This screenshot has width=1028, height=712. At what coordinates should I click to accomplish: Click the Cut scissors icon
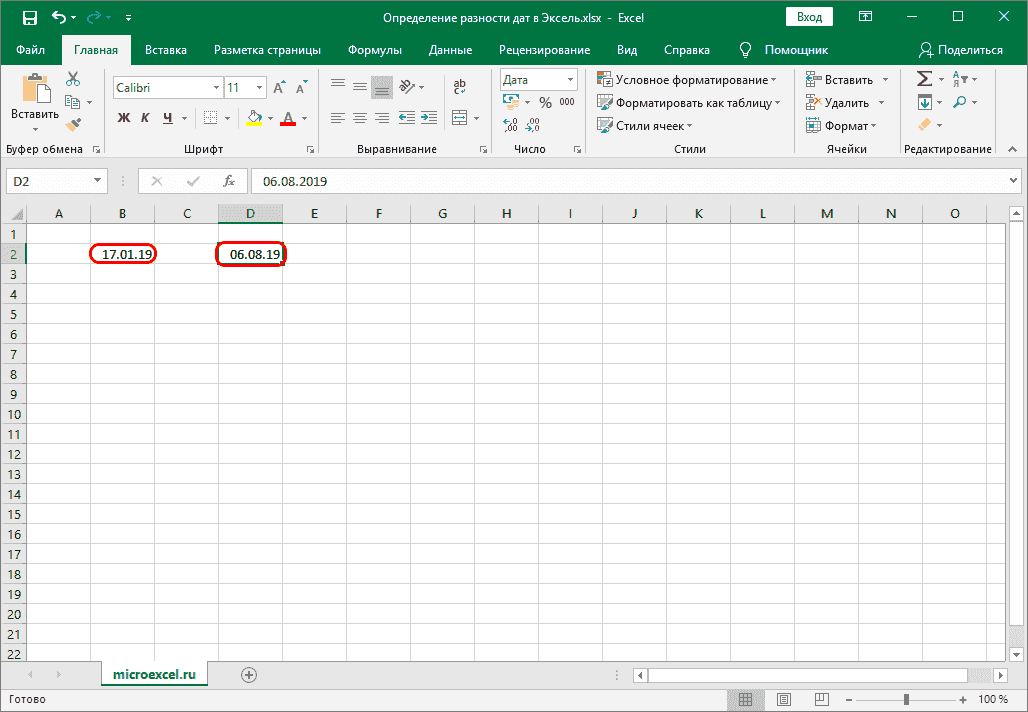coord(73,79)
